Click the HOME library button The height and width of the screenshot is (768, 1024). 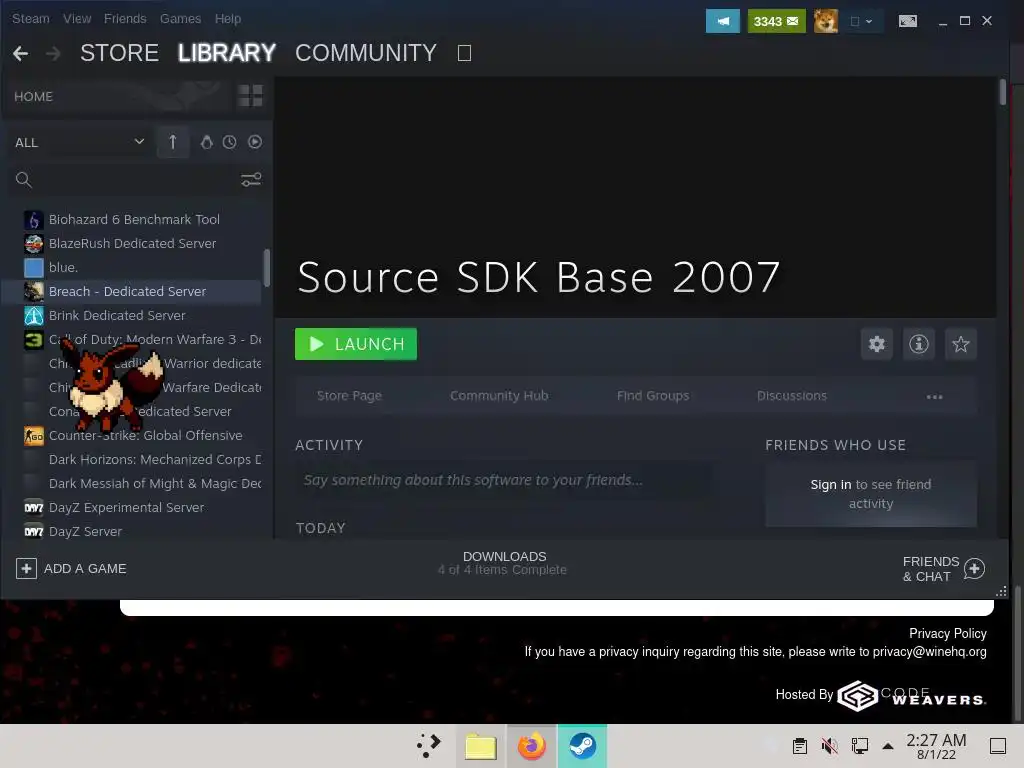(x=33, y=97)
